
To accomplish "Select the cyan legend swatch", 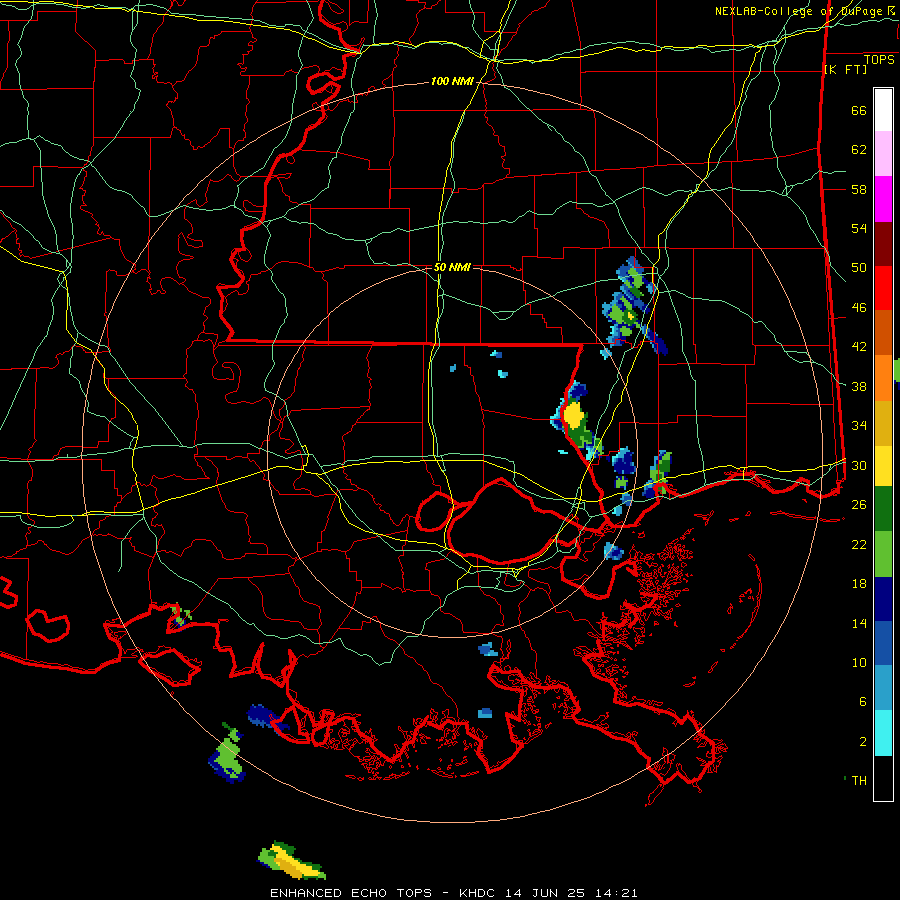I will pyautogui.click(x=883, y=733).
